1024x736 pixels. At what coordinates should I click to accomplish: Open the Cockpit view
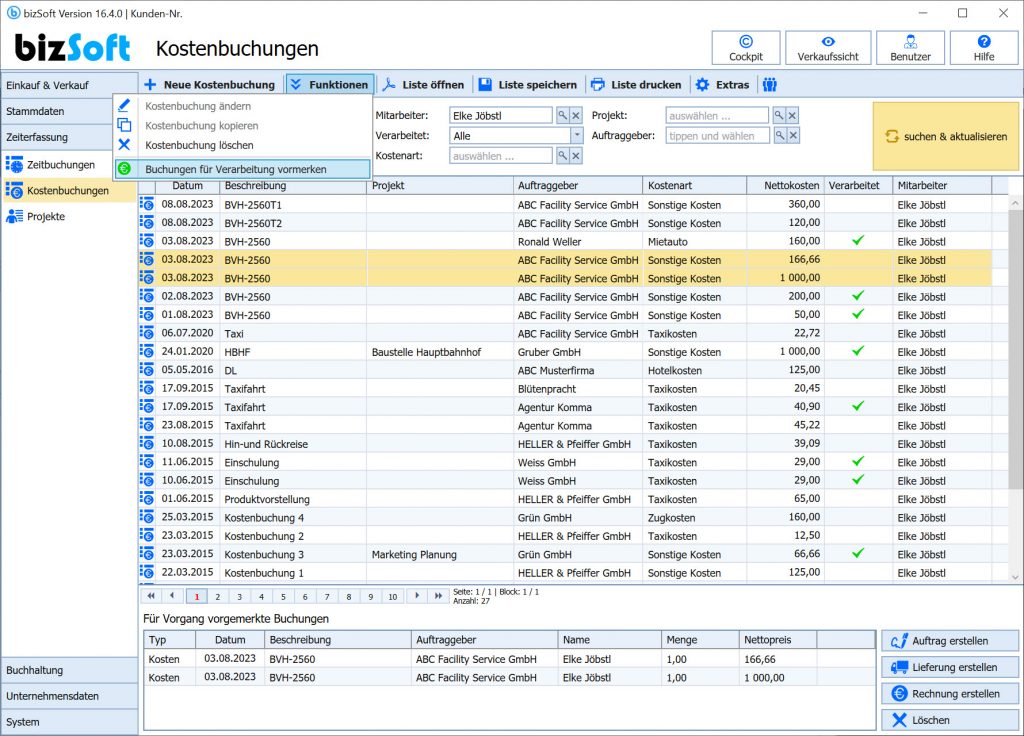click(x=745, y=48)
